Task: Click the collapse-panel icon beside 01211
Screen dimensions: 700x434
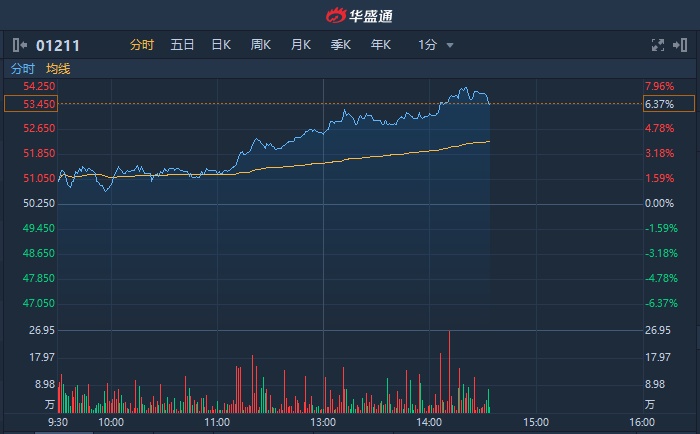Action: [20, 45]
